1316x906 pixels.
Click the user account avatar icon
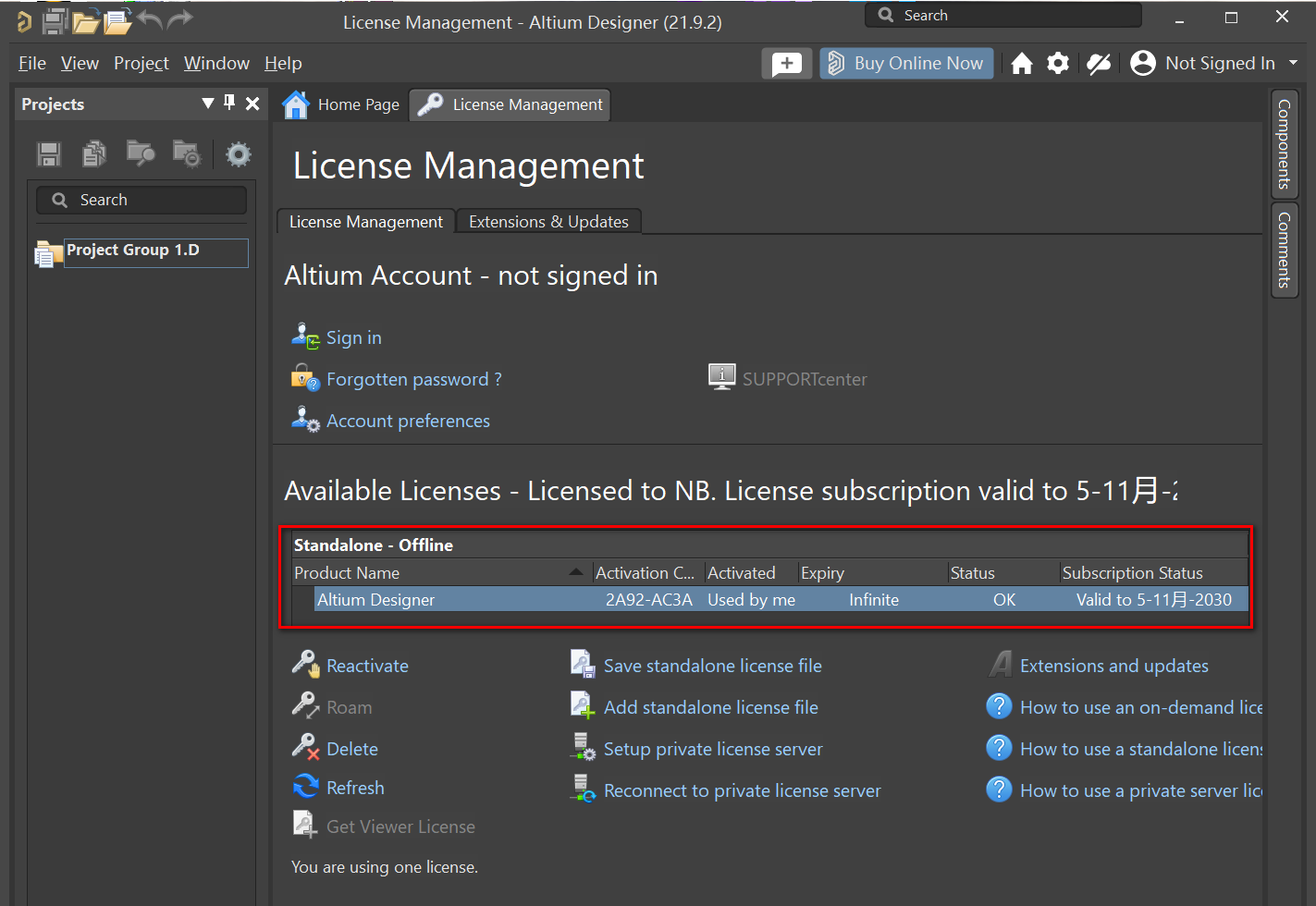tap(1143, 63)
